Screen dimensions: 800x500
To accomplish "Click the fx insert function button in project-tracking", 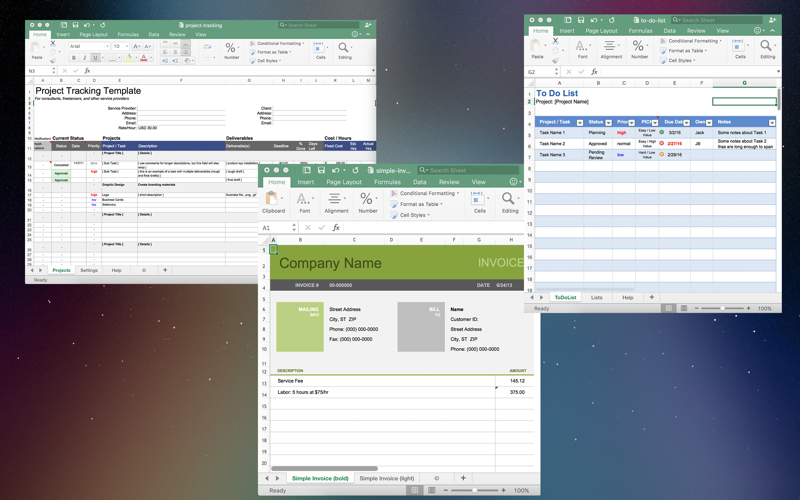I will [87, 71].
